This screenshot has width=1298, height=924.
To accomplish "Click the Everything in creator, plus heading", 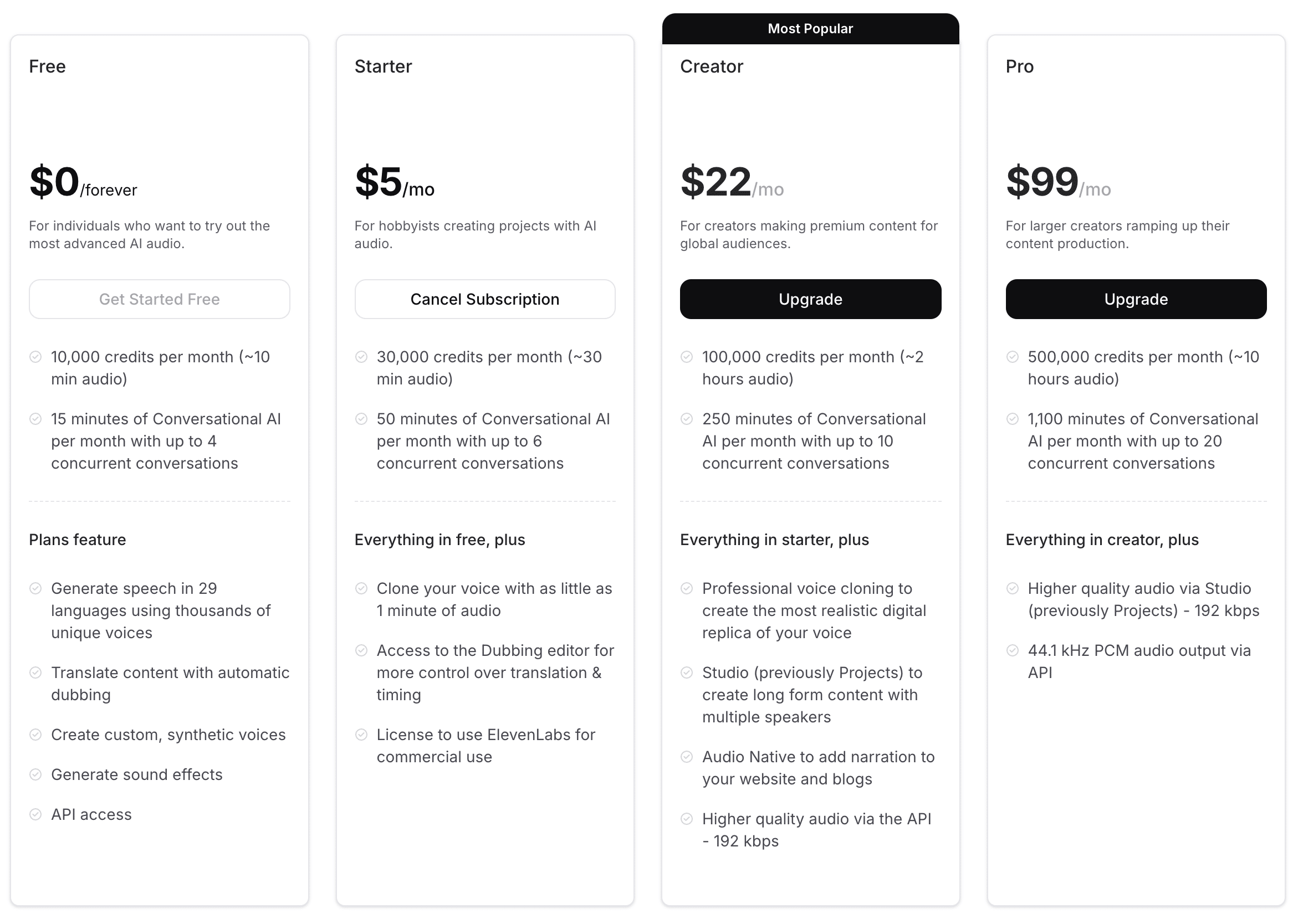I will point(1102,540).
